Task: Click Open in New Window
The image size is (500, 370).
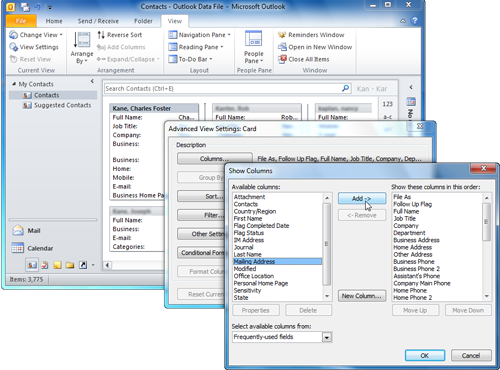Action: [x=315, y=47]
